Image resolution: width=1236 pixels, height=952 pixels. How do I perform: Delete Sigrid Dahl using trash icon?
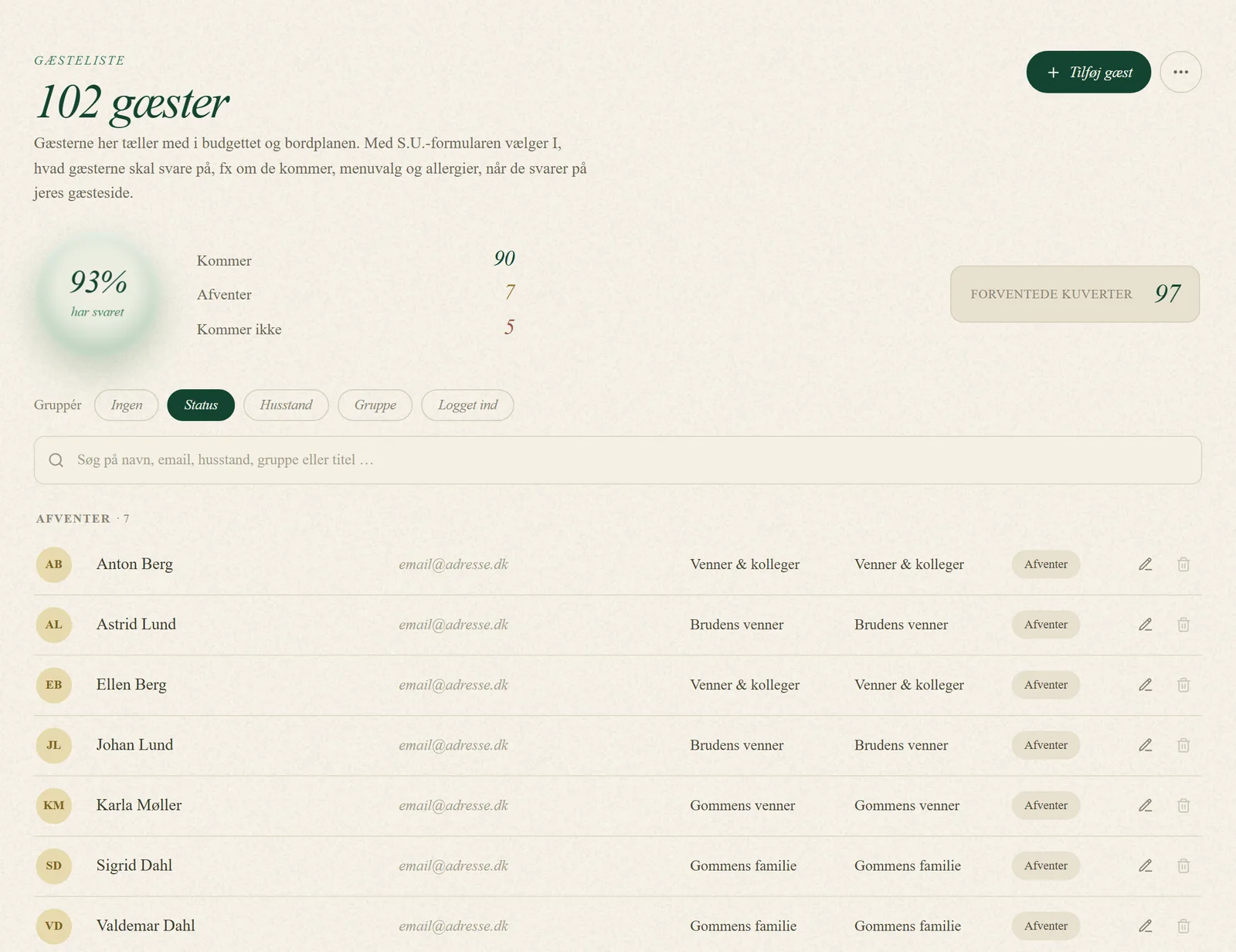click(1183, 866)
